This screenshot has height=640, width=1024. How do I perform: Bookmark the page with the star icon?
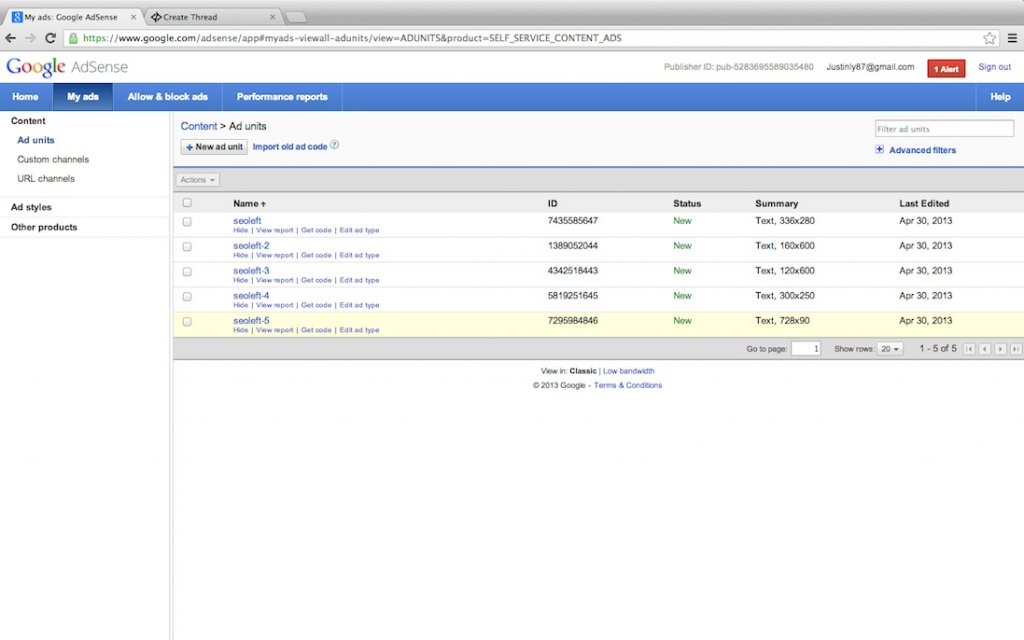click(x=989, y=38)
